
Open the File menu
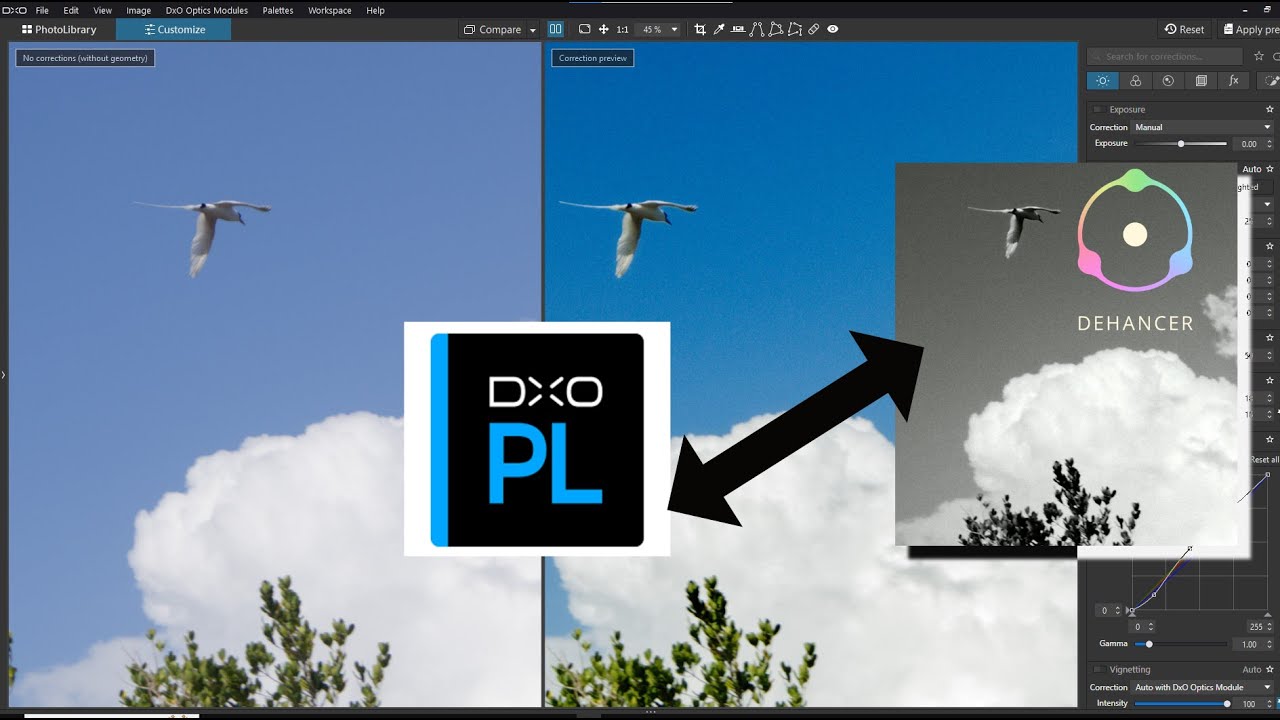click(x=42, y=10)
